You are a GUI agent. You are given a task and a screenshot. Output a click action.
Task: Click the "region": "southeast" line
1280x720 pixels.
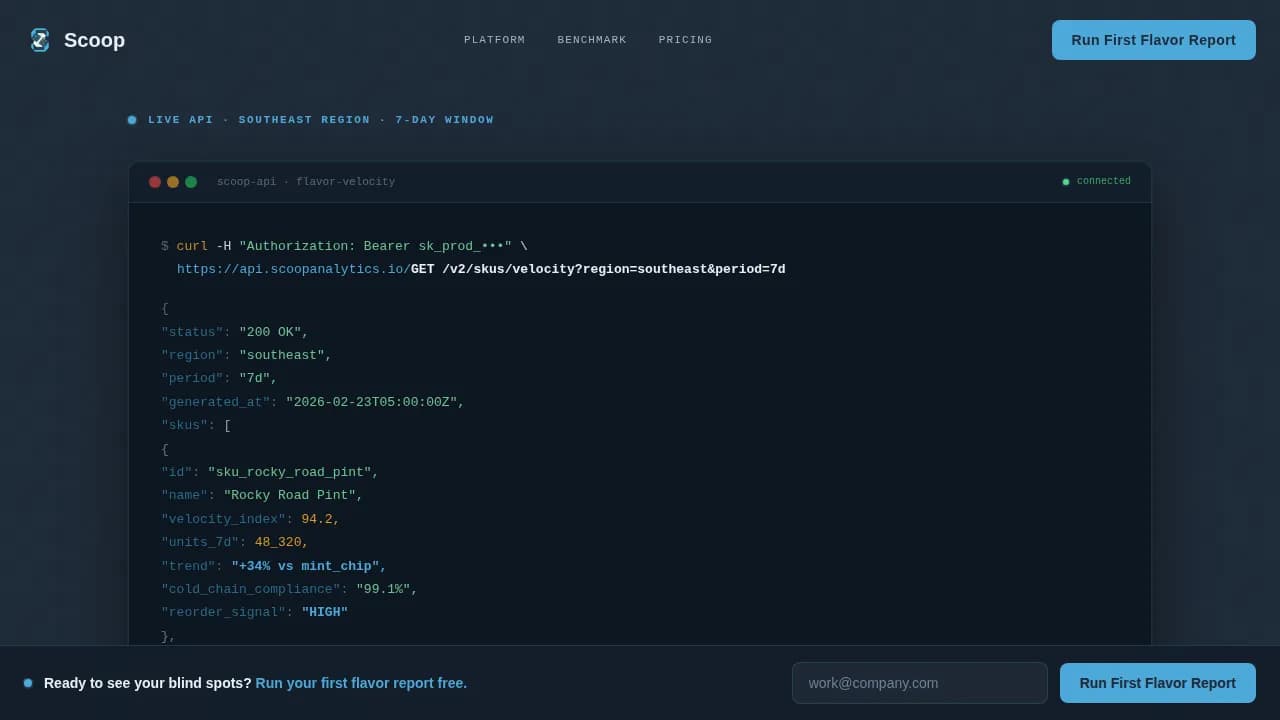pyautogui.click(x=246, y=355)
